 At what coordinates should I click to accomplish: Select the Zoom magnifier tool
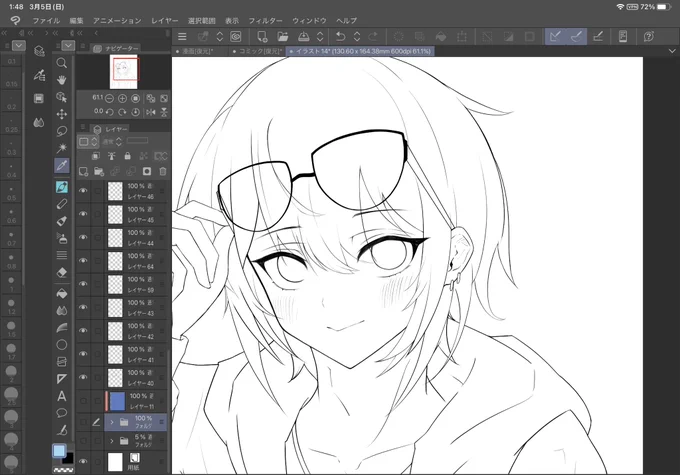[x=62, y=63]
